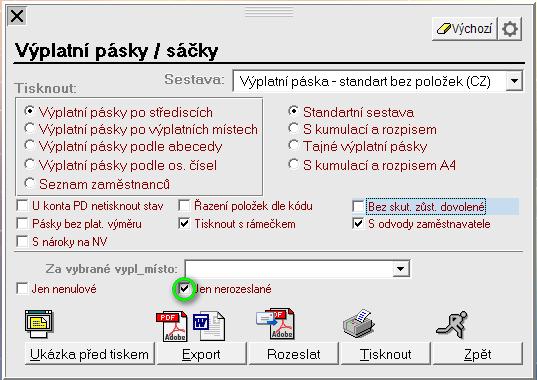Screen dimensions: 537x380
Task: Click Ukázka před tiskem button
Action: [89, 354]
